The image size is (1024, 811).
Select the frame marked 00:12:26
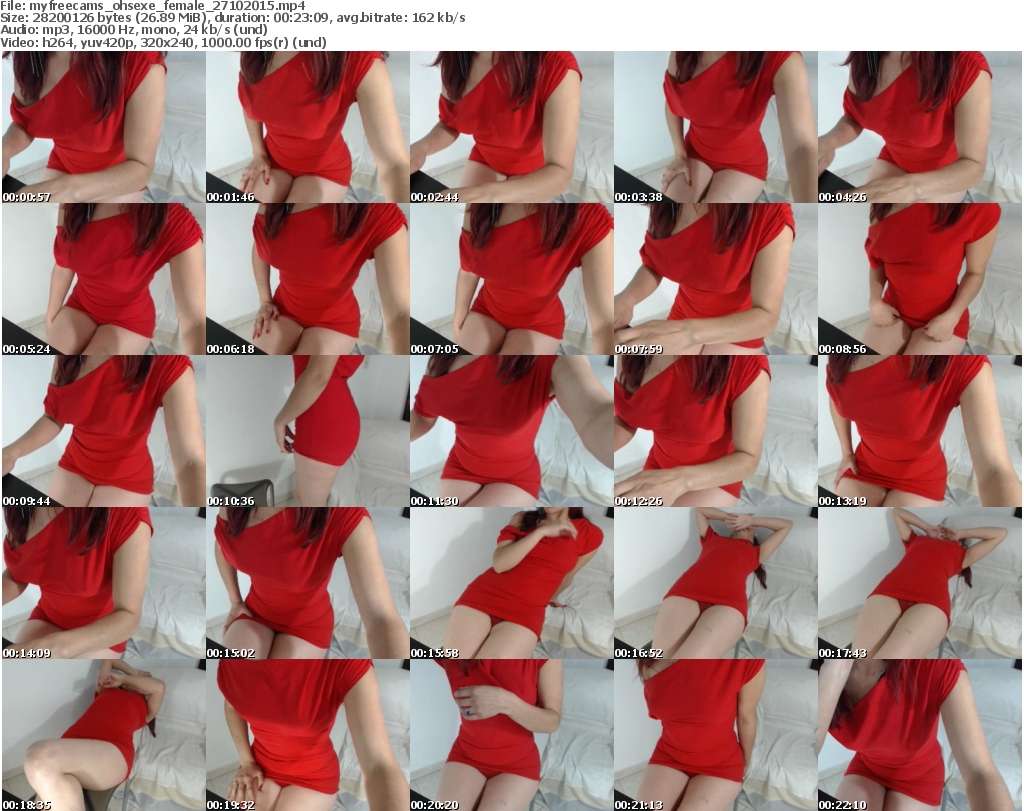tap(715, 432)
